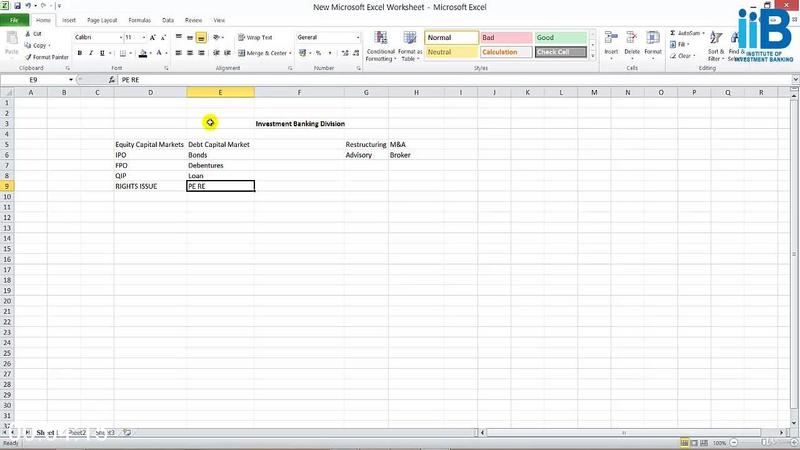Expand the Clear dropdown in Editing group
Viewport: 800px width, 450px height.
tap(694, 56)
